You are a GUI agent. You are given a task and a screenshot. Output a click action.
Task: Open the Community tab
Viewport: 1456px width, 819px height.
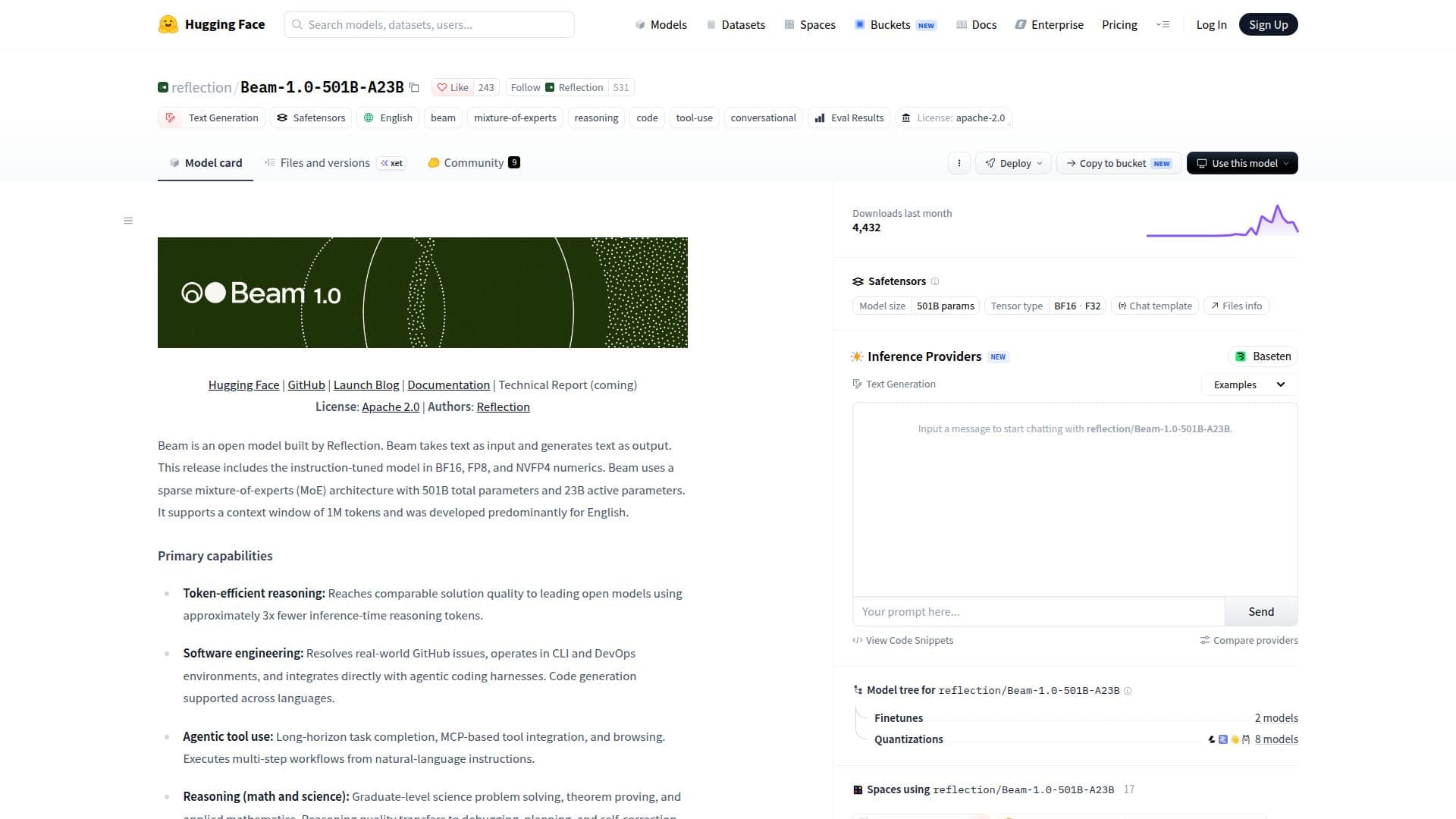[474, 162]
